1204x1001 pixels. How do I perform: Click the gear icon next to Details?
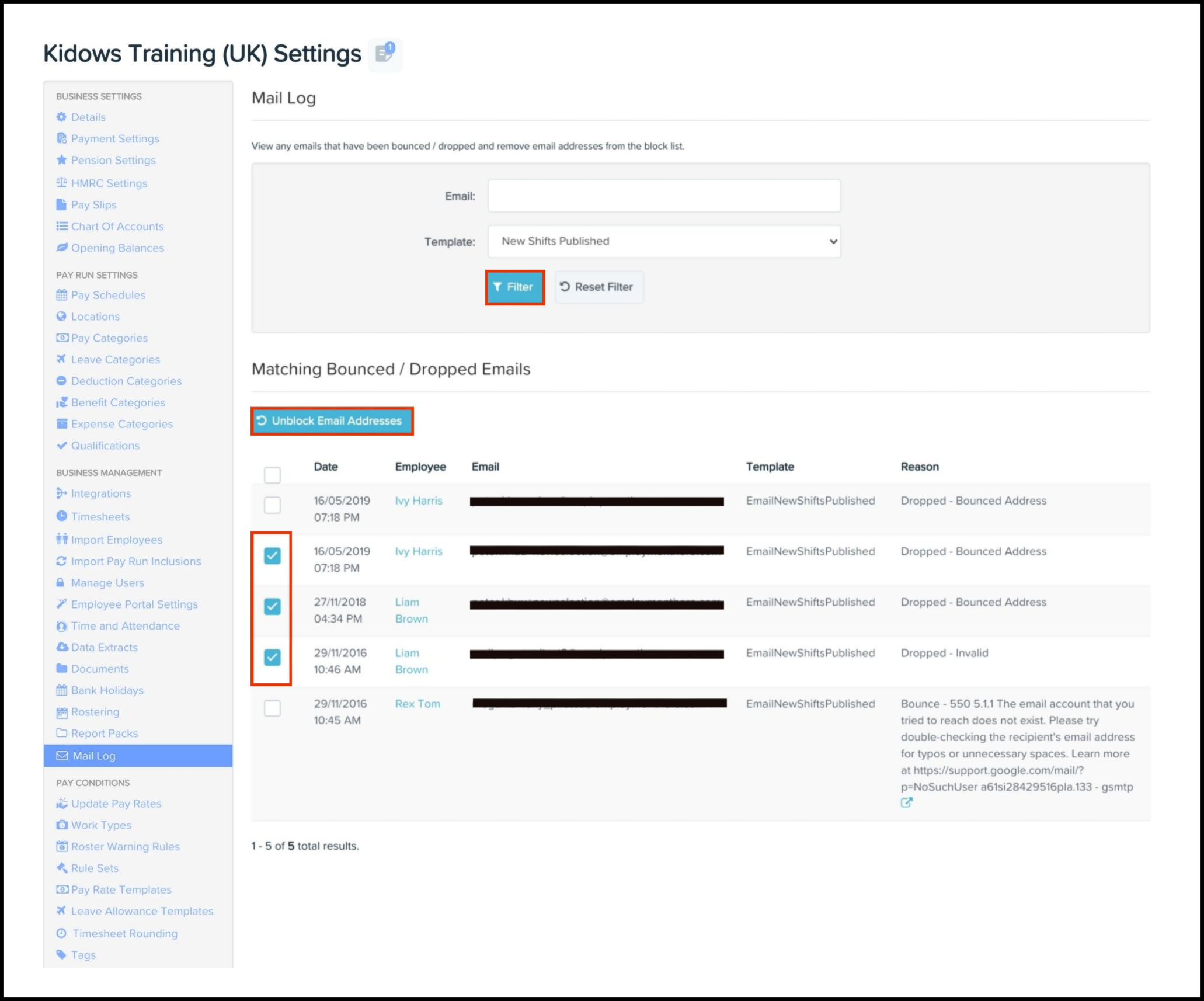click(x=61, y=117)
